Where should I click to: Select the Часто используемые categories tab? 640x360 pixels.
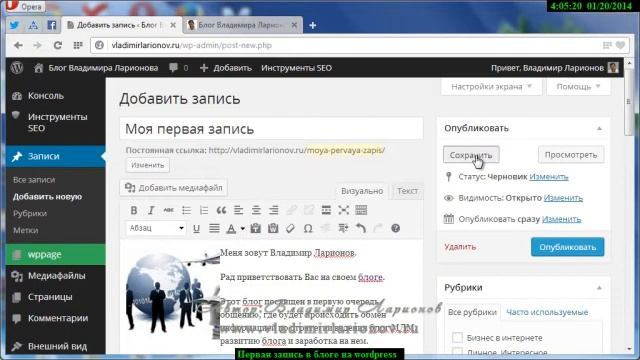pyautogui.click(x=547, y=312)
